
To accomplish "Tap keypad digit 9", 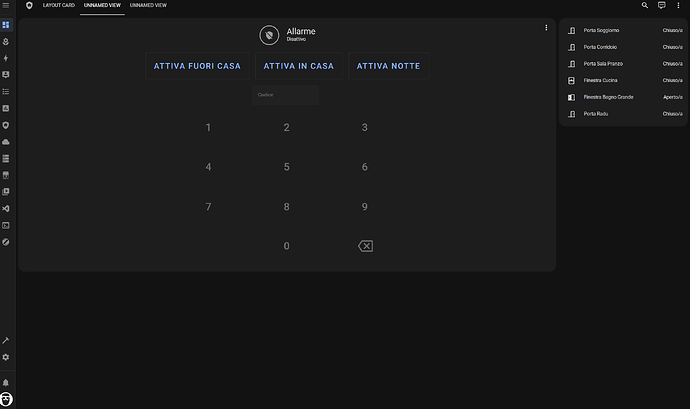I will 364,207.
